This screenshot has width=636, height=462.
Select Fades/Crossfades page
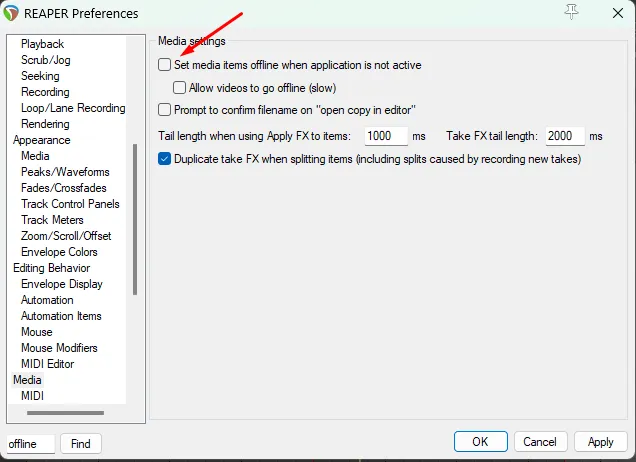[x=64, y=188]
